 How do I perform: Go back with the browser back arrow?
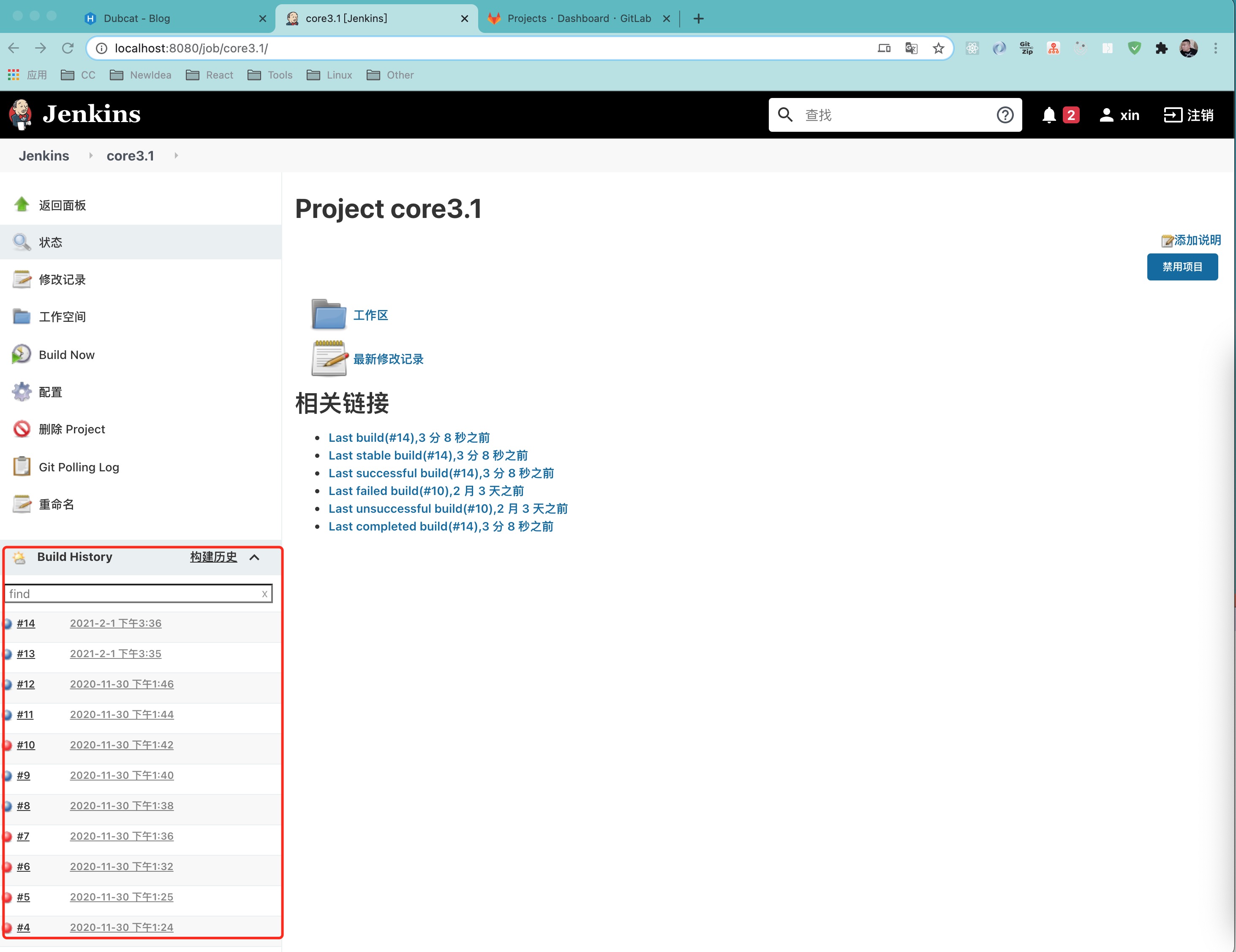click(x=14, y=48)
